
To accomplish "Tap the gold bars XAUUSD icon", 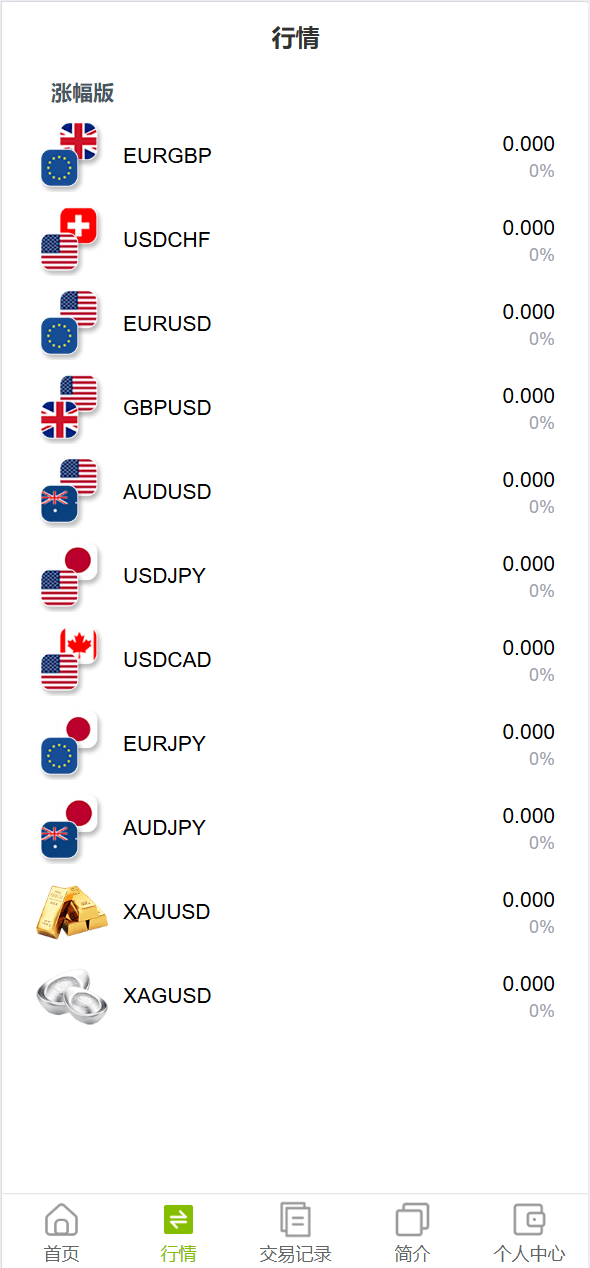I will tap(71, 912).
